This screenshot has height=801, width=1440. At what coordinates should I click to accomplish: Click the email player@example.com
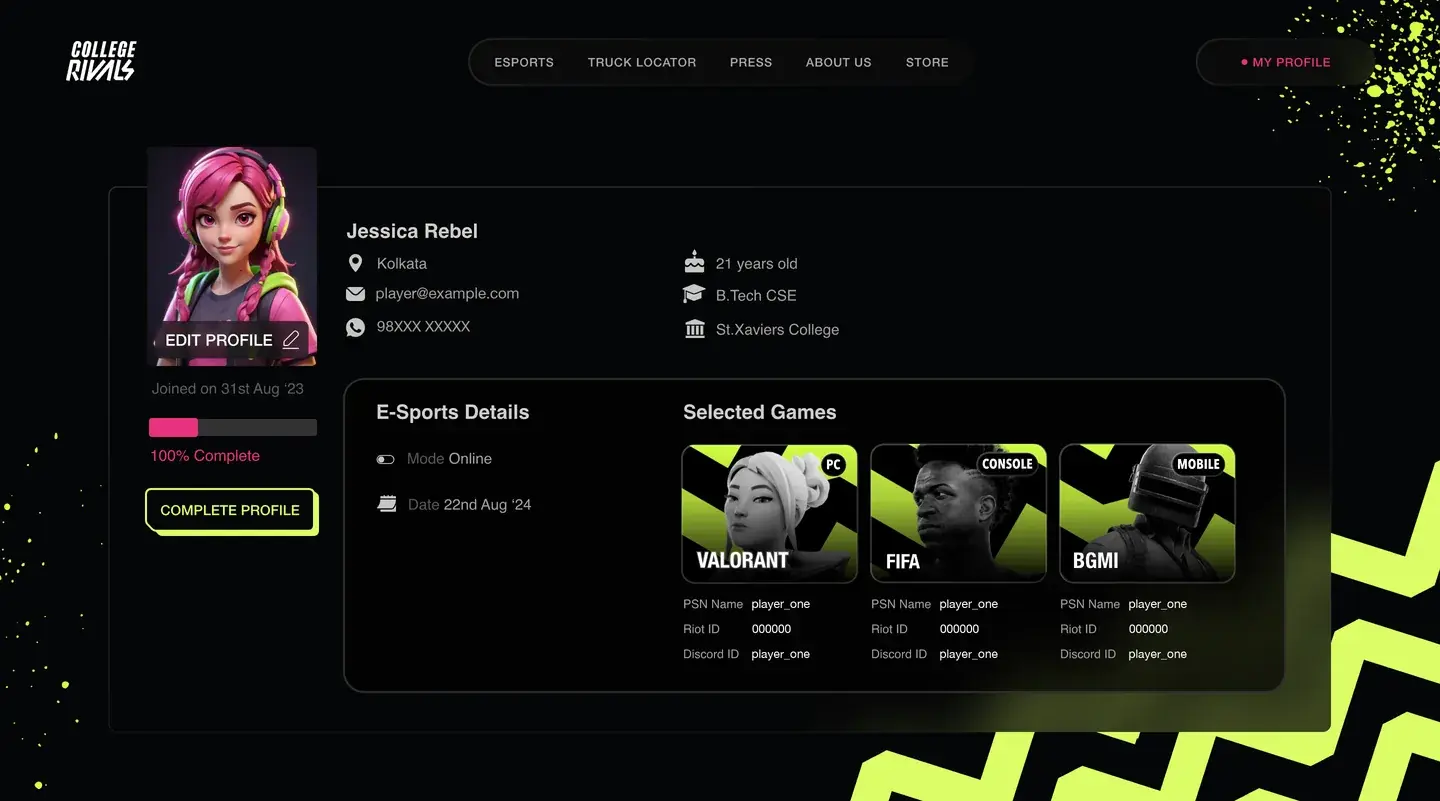point(447,294)
